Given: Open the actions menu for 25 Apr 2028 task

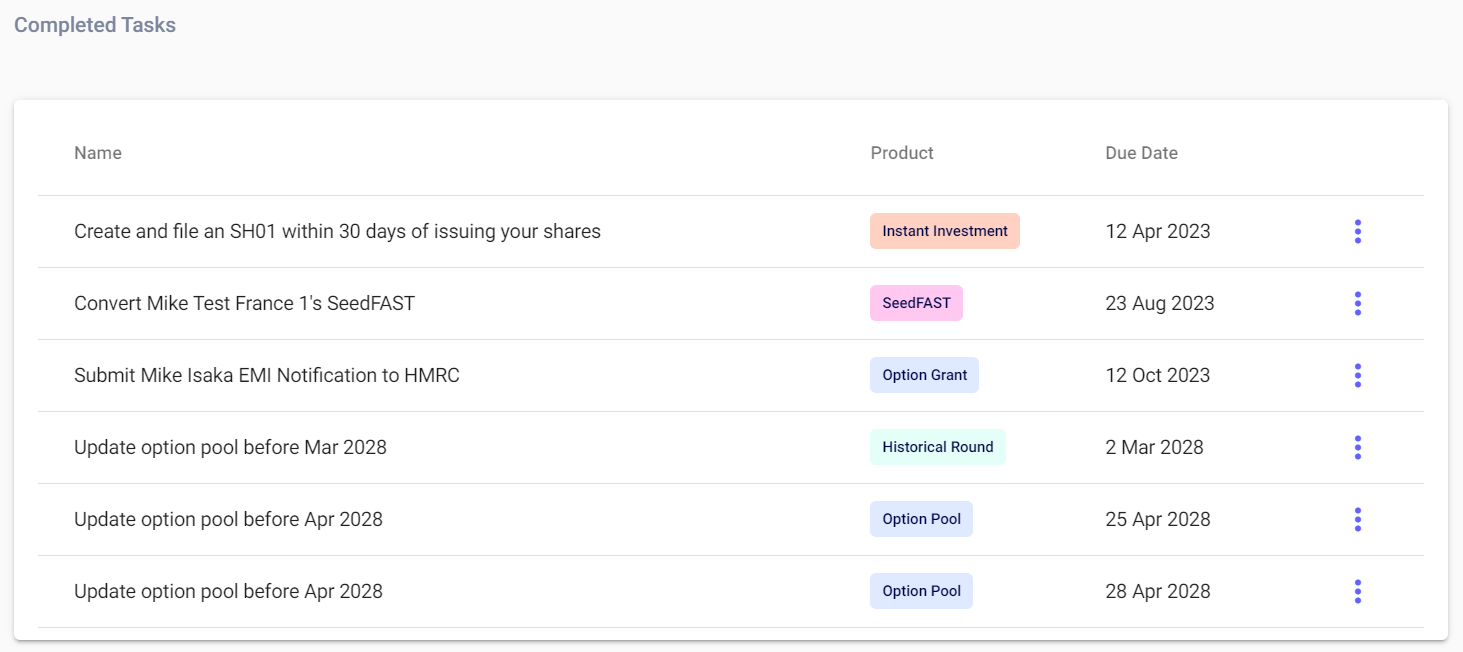Looking at the screenshot, I should click(1357, 519).
